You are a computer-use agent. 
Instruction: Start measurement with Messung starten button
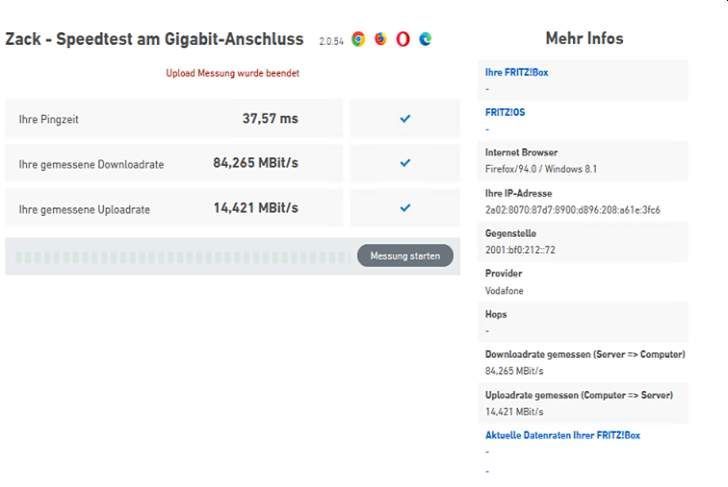coord(405,256)
